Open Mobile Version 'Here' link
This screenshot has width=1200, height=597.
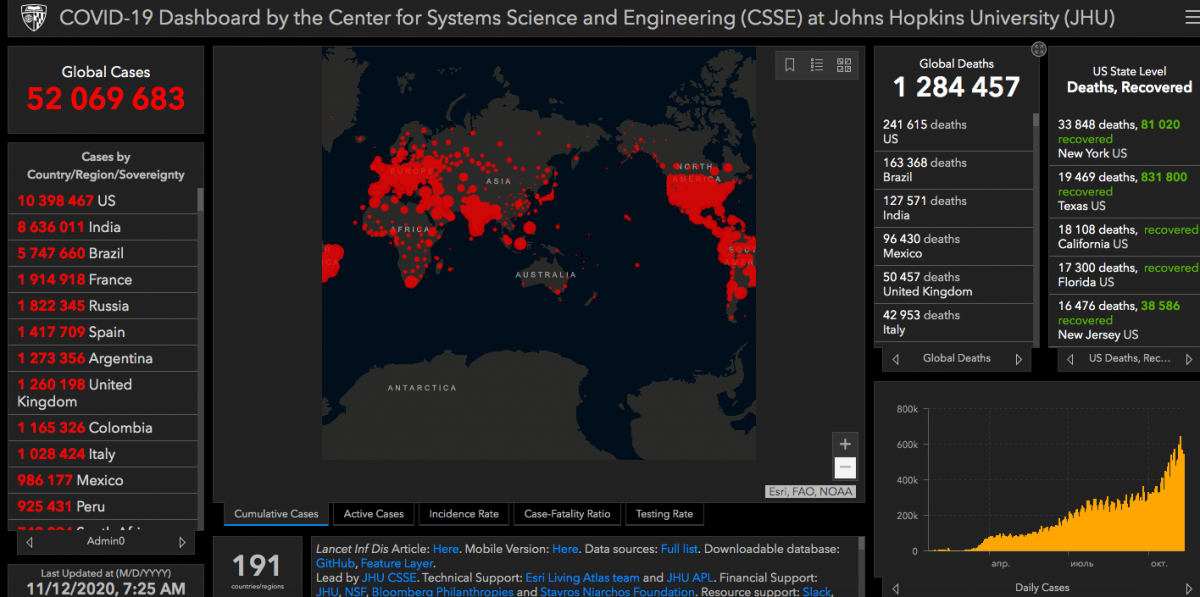click(565, 549)
